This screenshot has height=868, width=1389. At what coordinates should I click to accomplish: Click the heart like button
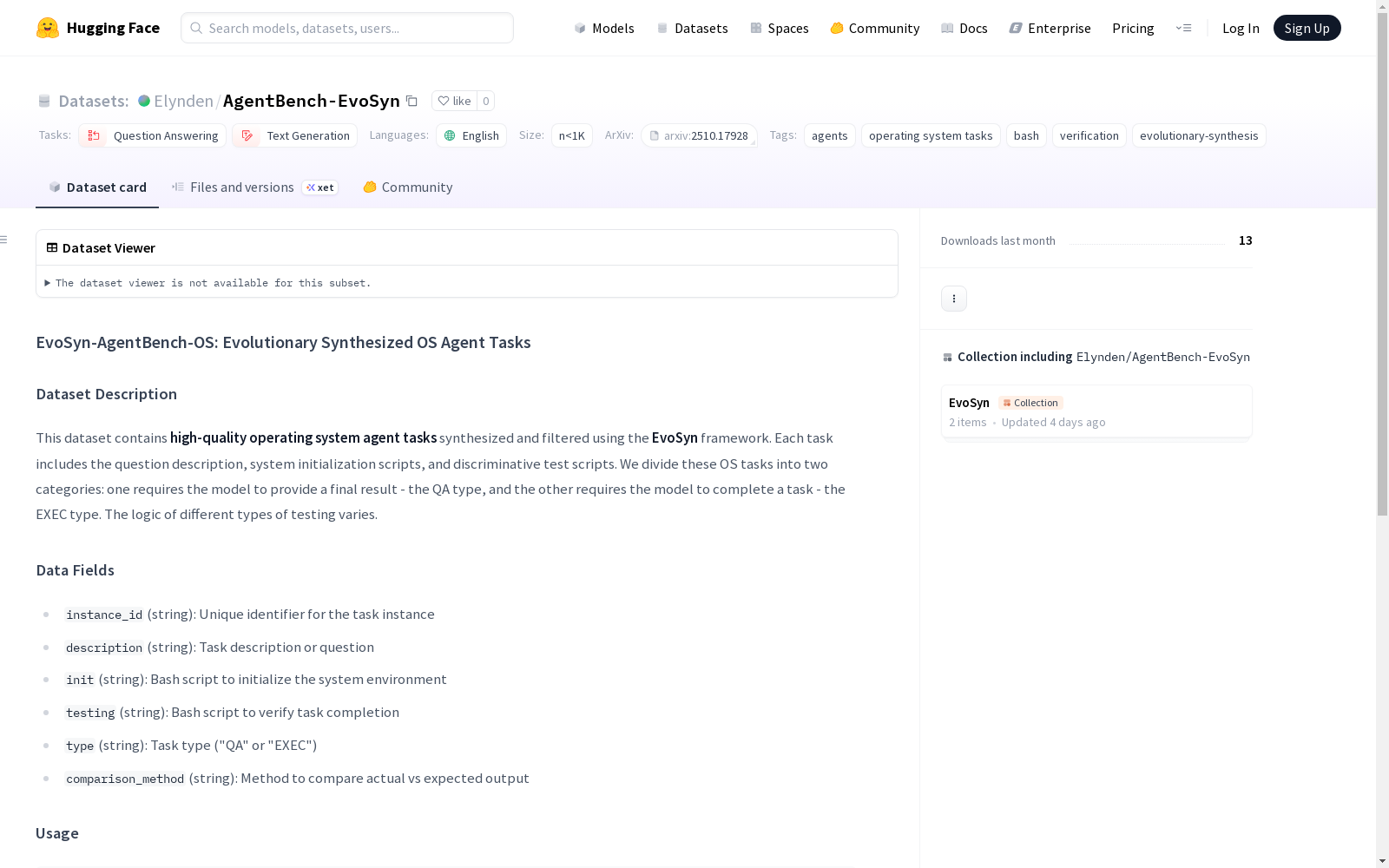[x=454, y=101]
